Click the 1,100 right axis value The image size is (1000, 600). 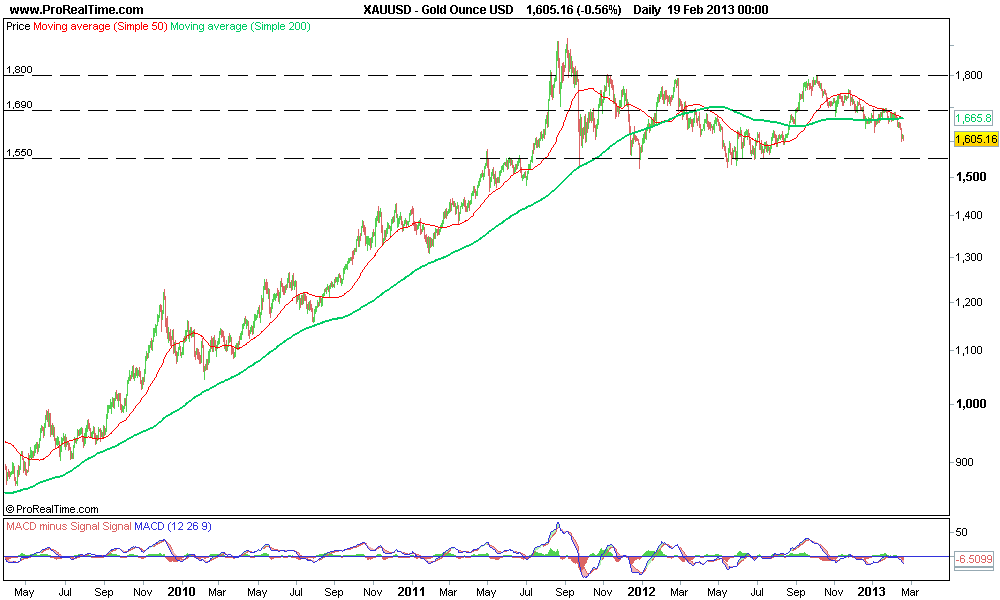click(x=969, y=350)
